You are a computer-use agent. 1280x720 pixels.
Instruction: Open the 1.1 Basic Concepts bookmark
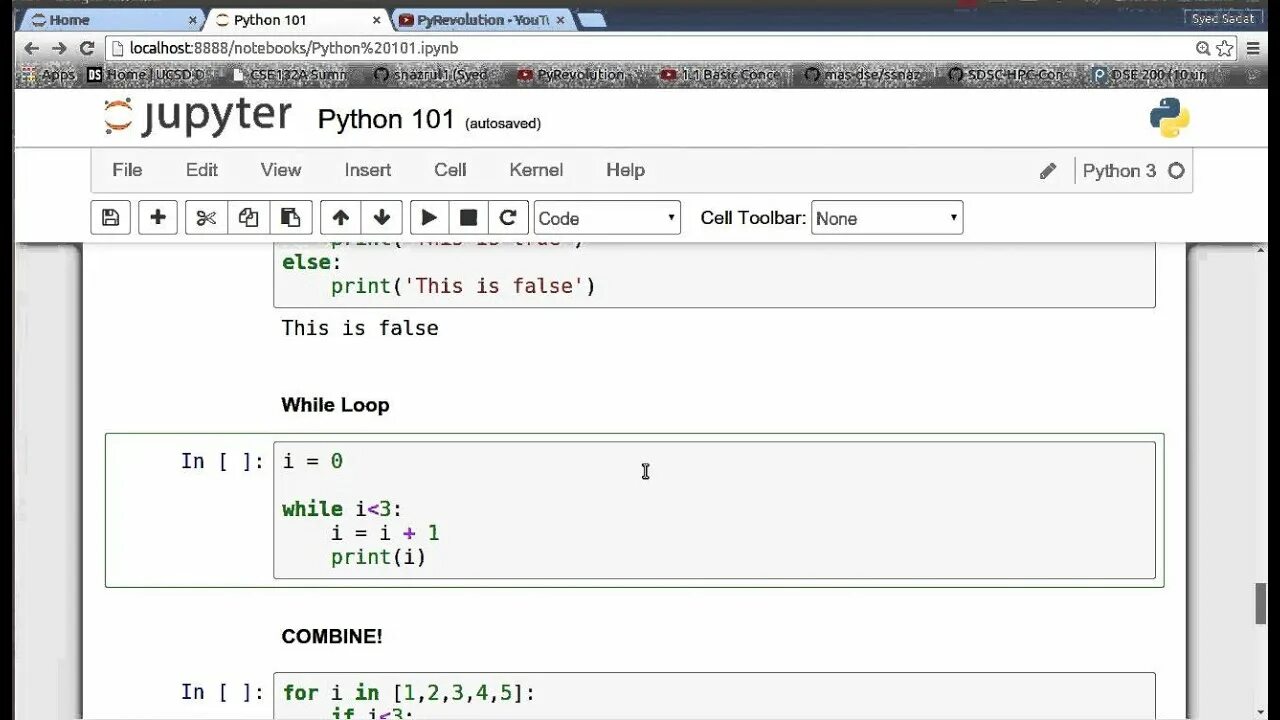(x=720, y=75)
